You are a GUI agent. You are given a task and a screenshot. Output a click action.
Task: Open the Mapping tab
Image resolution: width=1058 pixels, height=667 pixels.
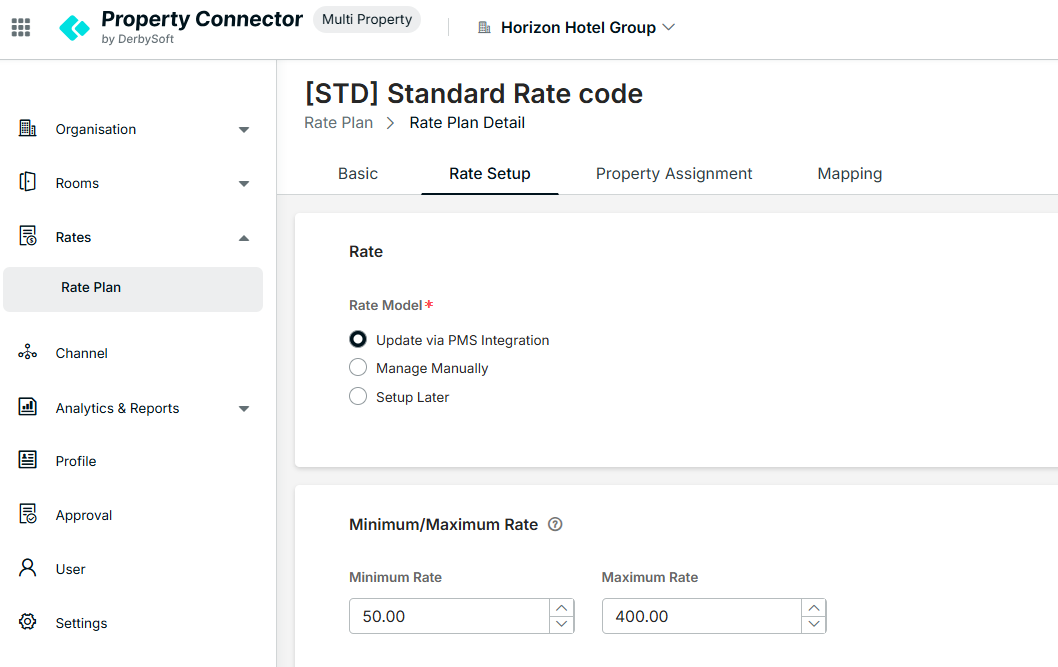[x=849, y=173]
